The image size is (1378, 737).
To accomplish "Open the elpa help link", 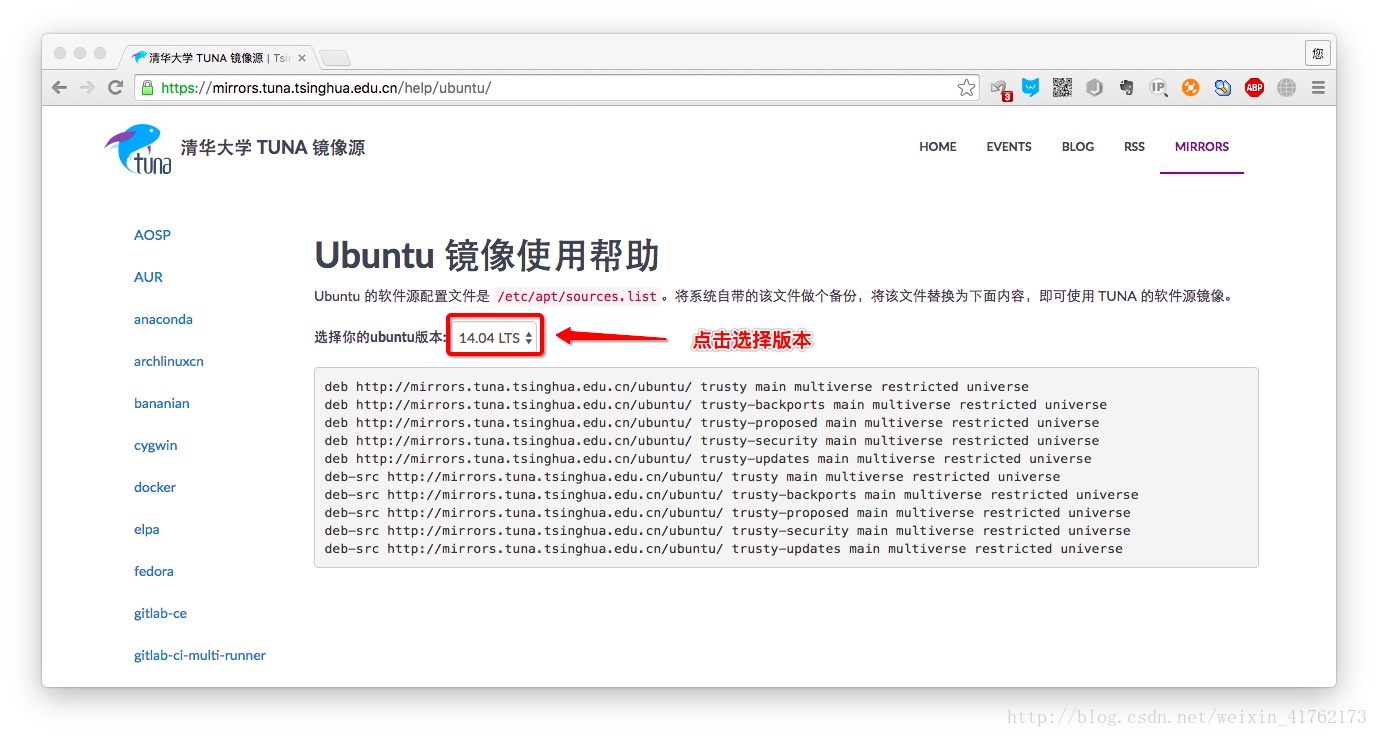I will [x=147, y=529].
